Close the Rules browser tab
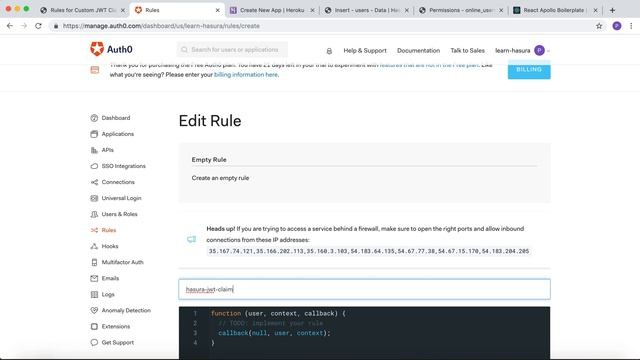 [x=218, y=10]
